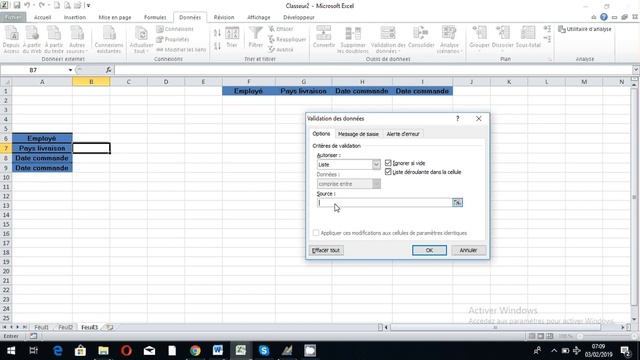The image size is (640, 360).
Task: Click column header D
Action: coord(166,82)
